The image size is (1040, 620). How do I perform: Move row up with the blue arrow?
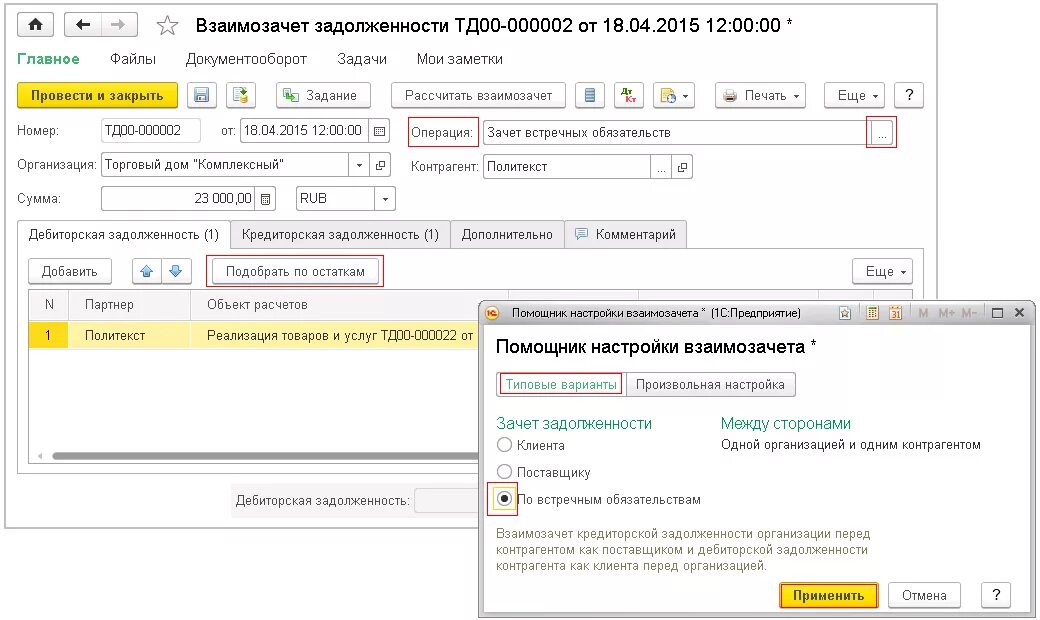coord(147,271)
